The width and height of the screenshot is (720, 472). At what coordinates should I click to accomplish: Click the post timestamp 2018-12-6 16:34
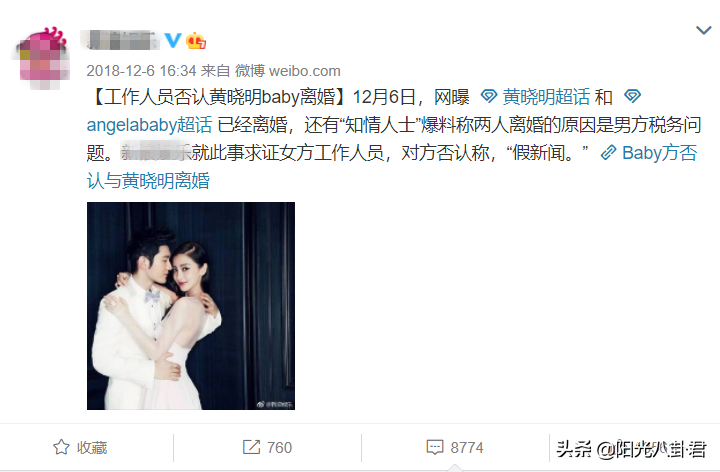click(x=141, y=71)
